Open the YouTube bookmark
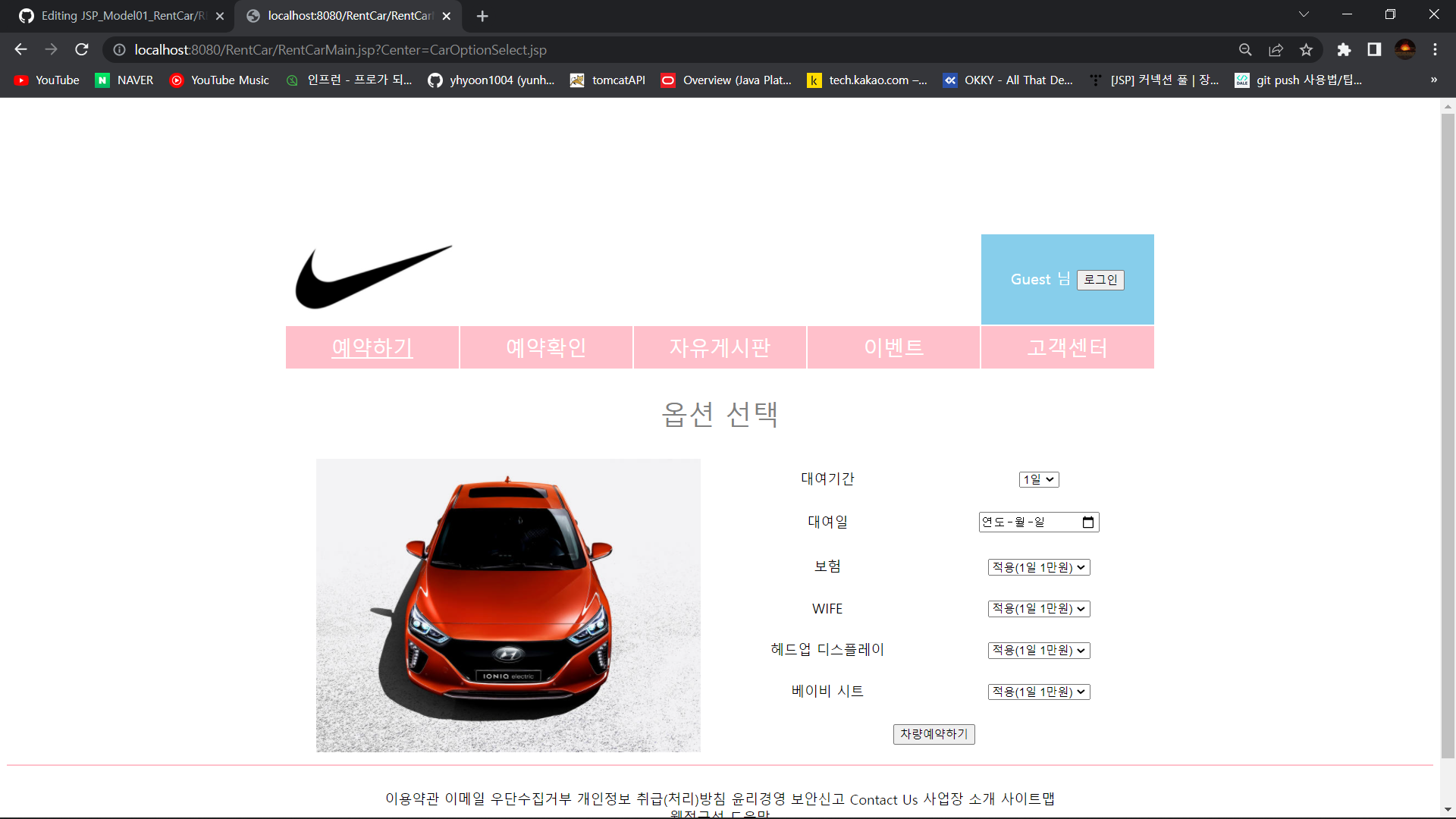 point(45,80)
